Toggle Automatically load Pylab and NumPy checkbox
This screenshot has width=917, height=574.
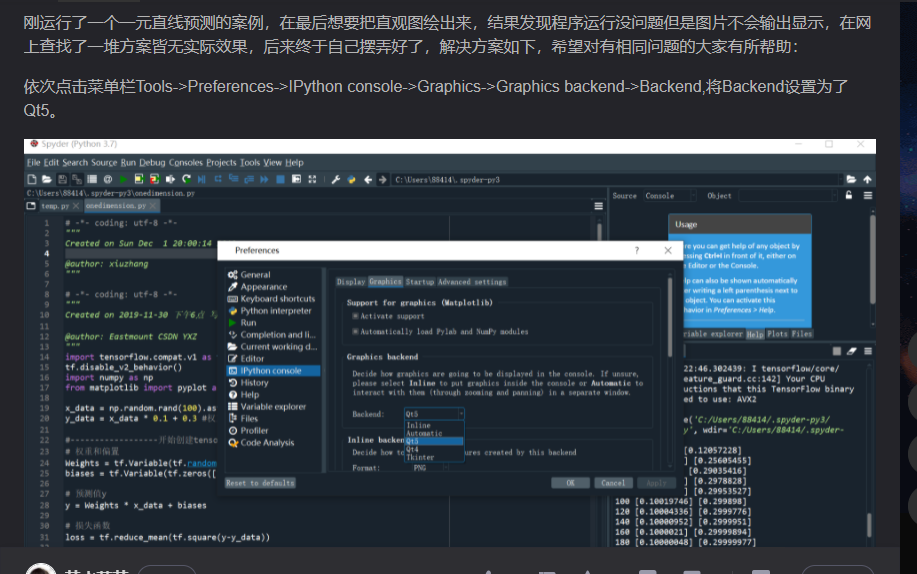355,331
